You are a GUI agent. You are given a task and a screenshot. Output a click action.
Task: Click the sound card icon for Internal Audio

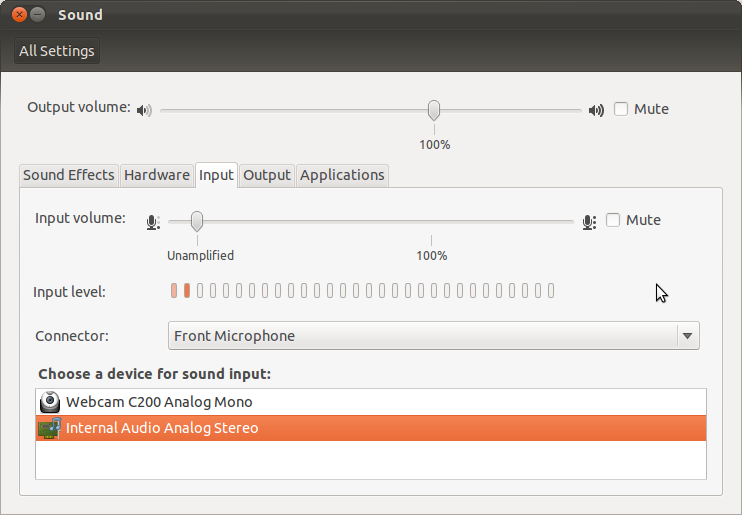click(x=50, y=428)
